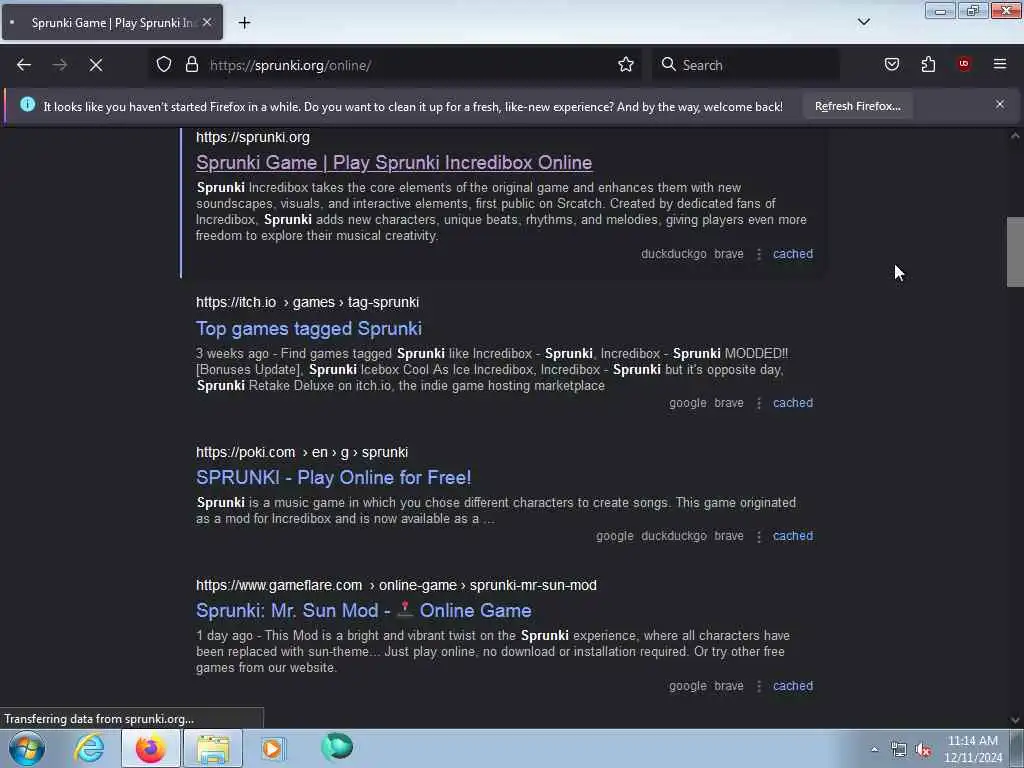This screenshot has height=768, width=1024.
Task: Open the Firefox application menu
Action: click(1000, 64)
